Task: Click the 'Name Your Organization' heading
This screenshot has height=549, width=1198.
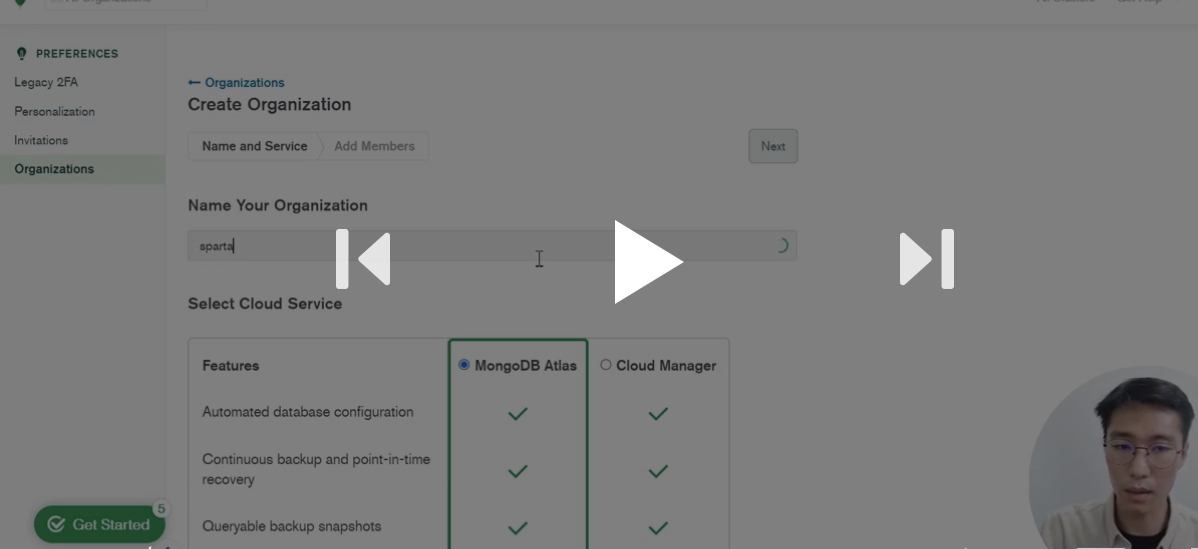Action: 277,205
